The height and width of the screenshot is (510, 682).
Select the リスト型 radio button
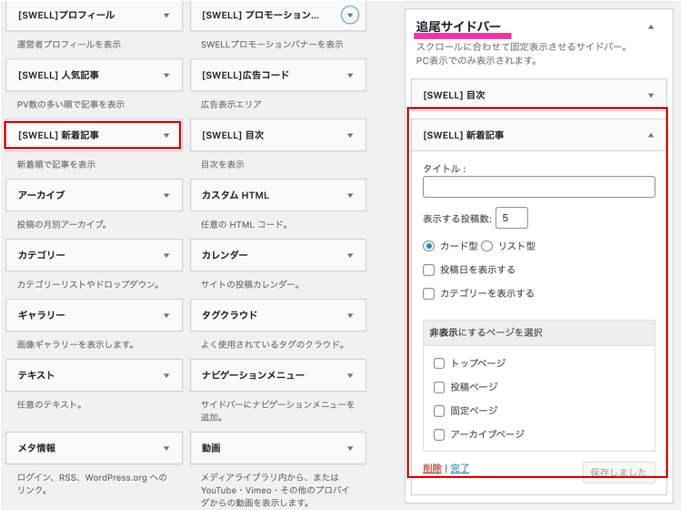487,246
